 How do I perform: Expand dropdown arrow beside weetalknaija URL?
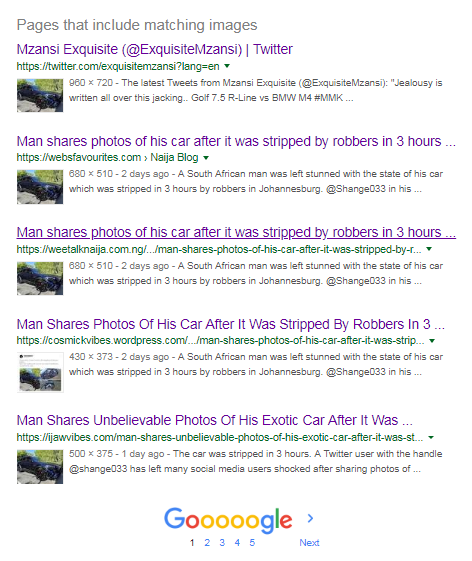429,249
